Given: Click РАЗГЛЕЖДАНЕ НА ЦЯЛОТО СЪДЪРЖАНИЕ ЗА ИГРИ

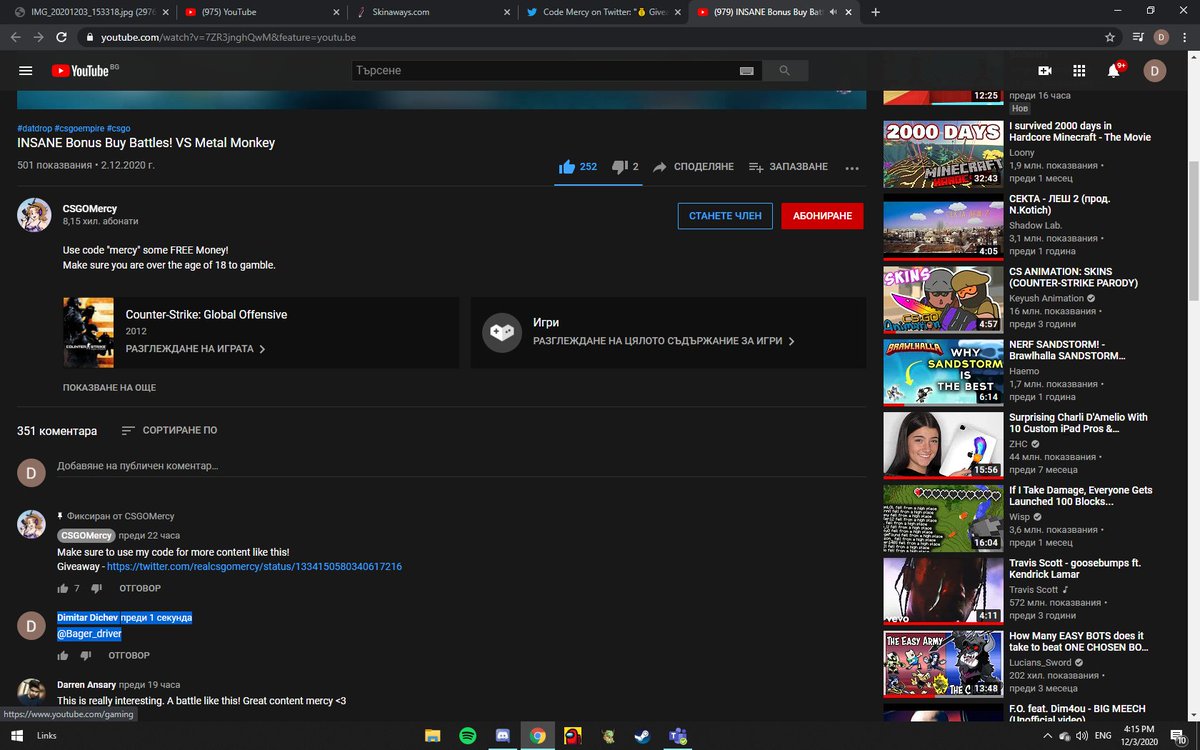Looking at the screenshot, I should pyautogui.click(x=664, y=341).
